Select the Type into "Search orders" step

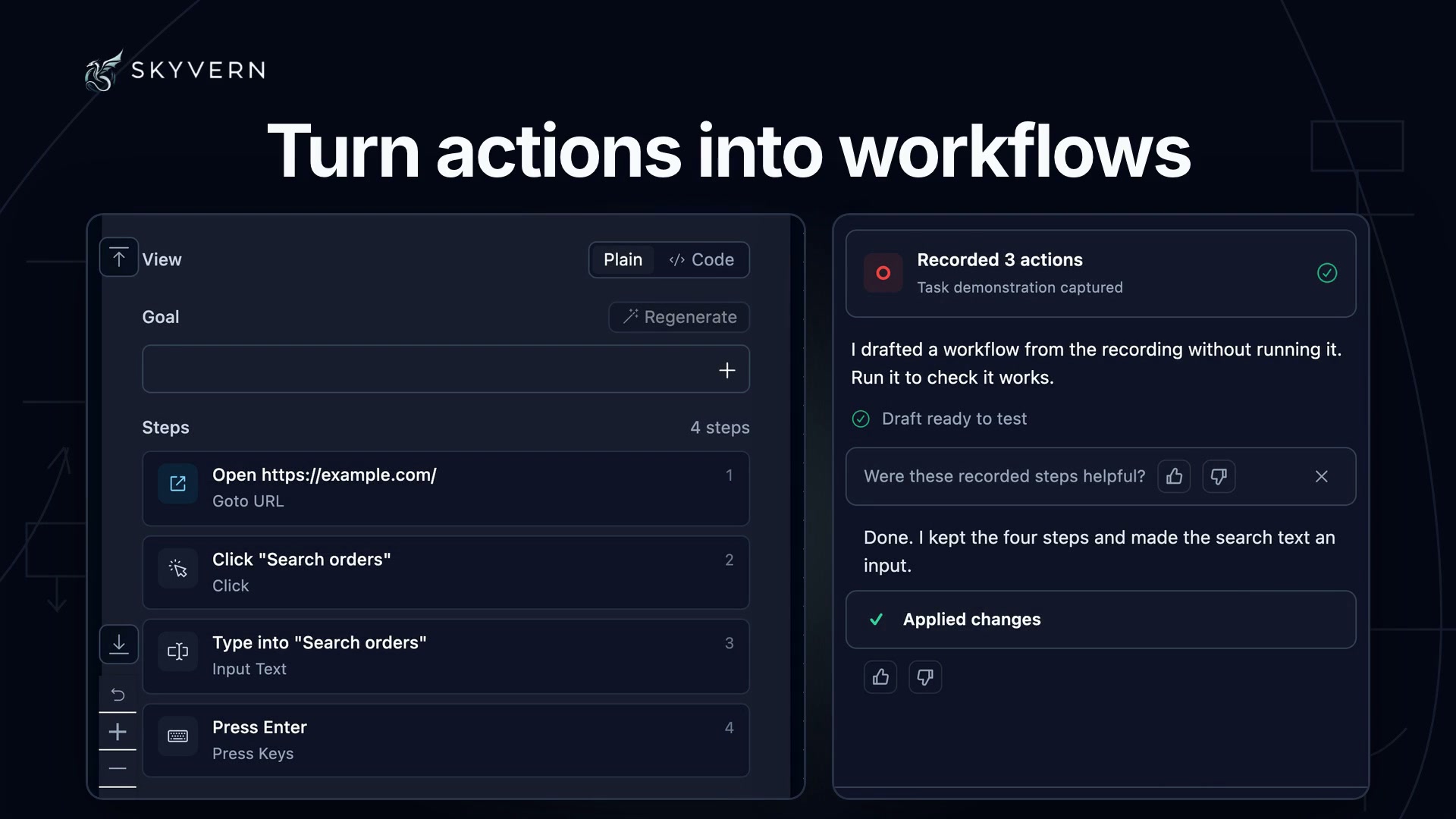pyautogui.click(x=446, y=656)
